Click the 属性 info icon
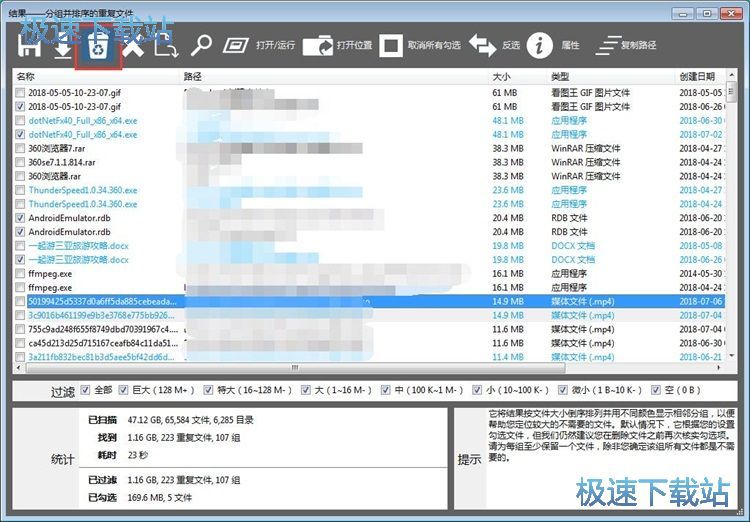The image size is (750, 522). tap(540, 45)
